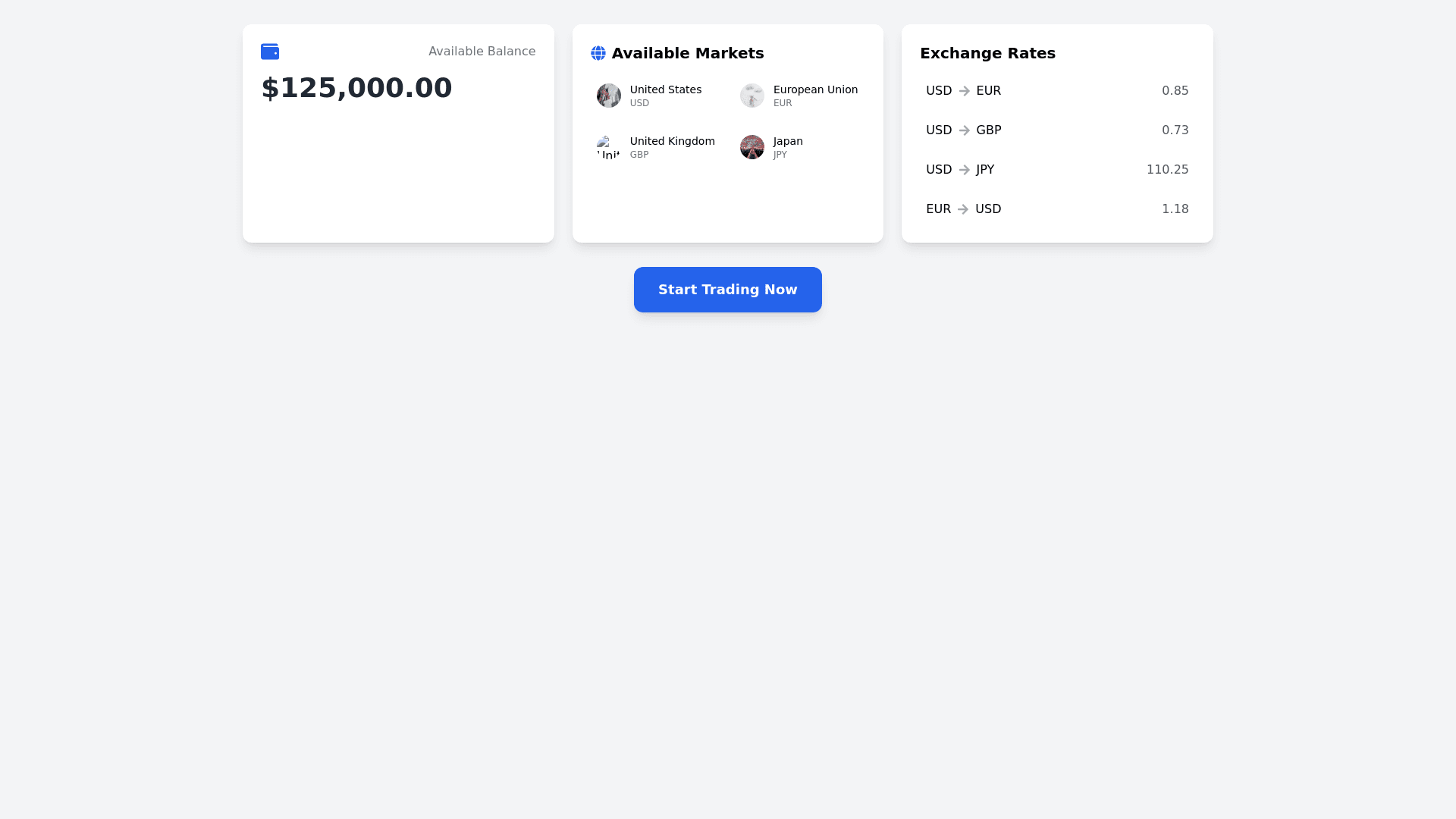
Task: Click the arrow between USD and JPY
Action: tap(965, 170)
